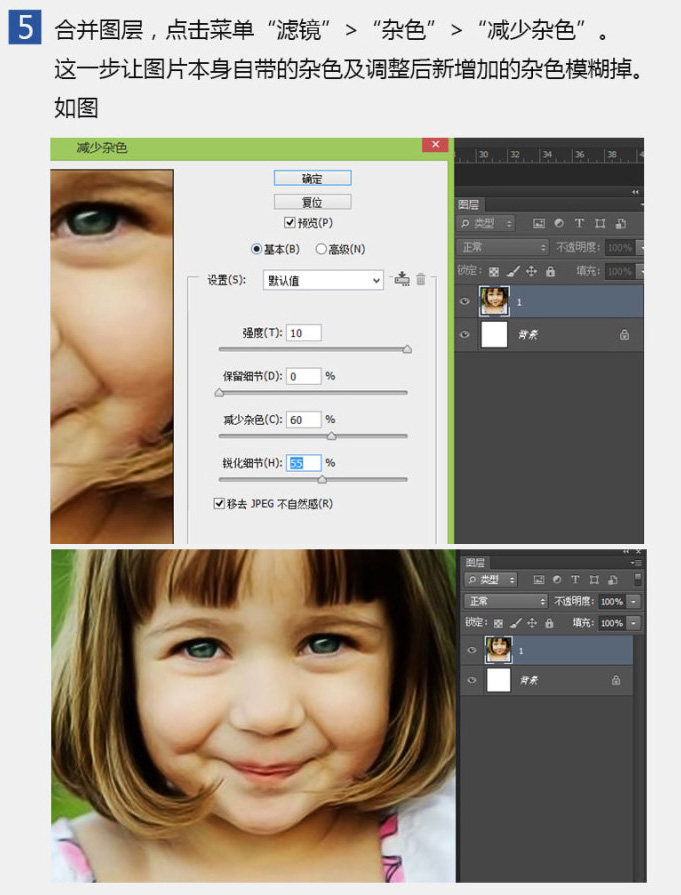The image size is (681, 895).
Task: Click the 减少杂色(C) slider handle
Action: tap(331, 436)
